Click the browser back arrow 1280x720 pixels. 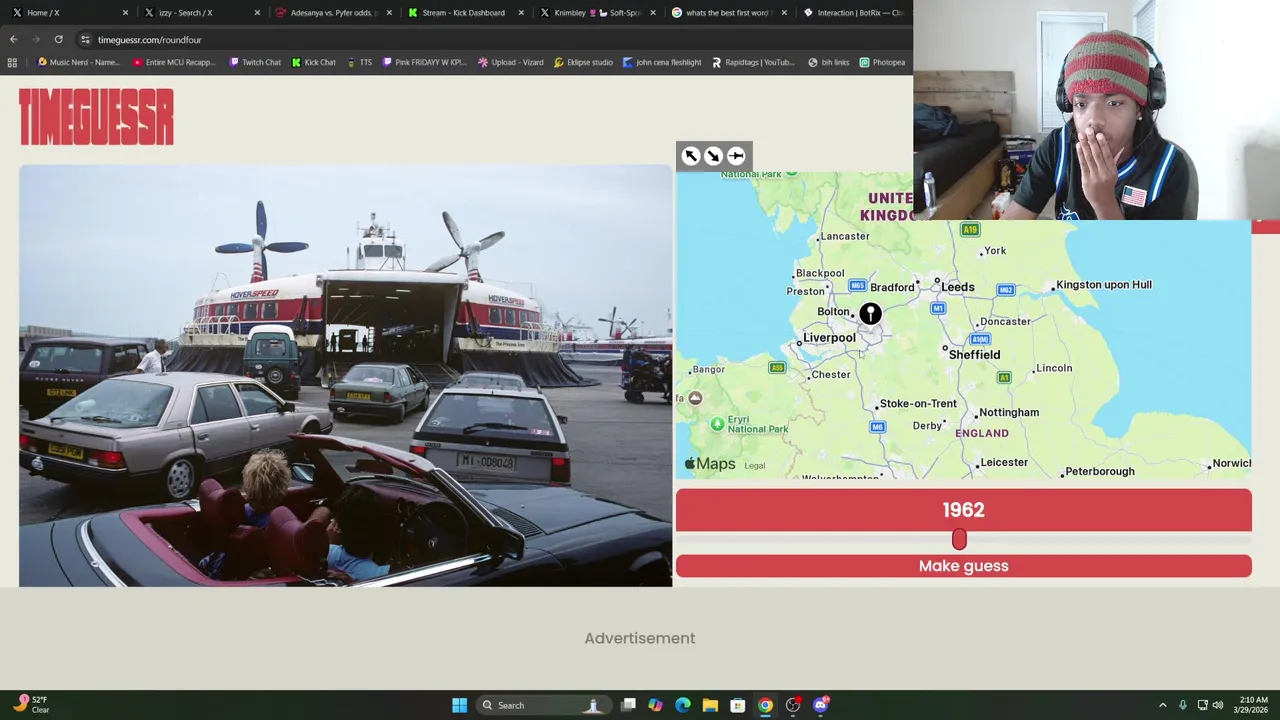13,39
